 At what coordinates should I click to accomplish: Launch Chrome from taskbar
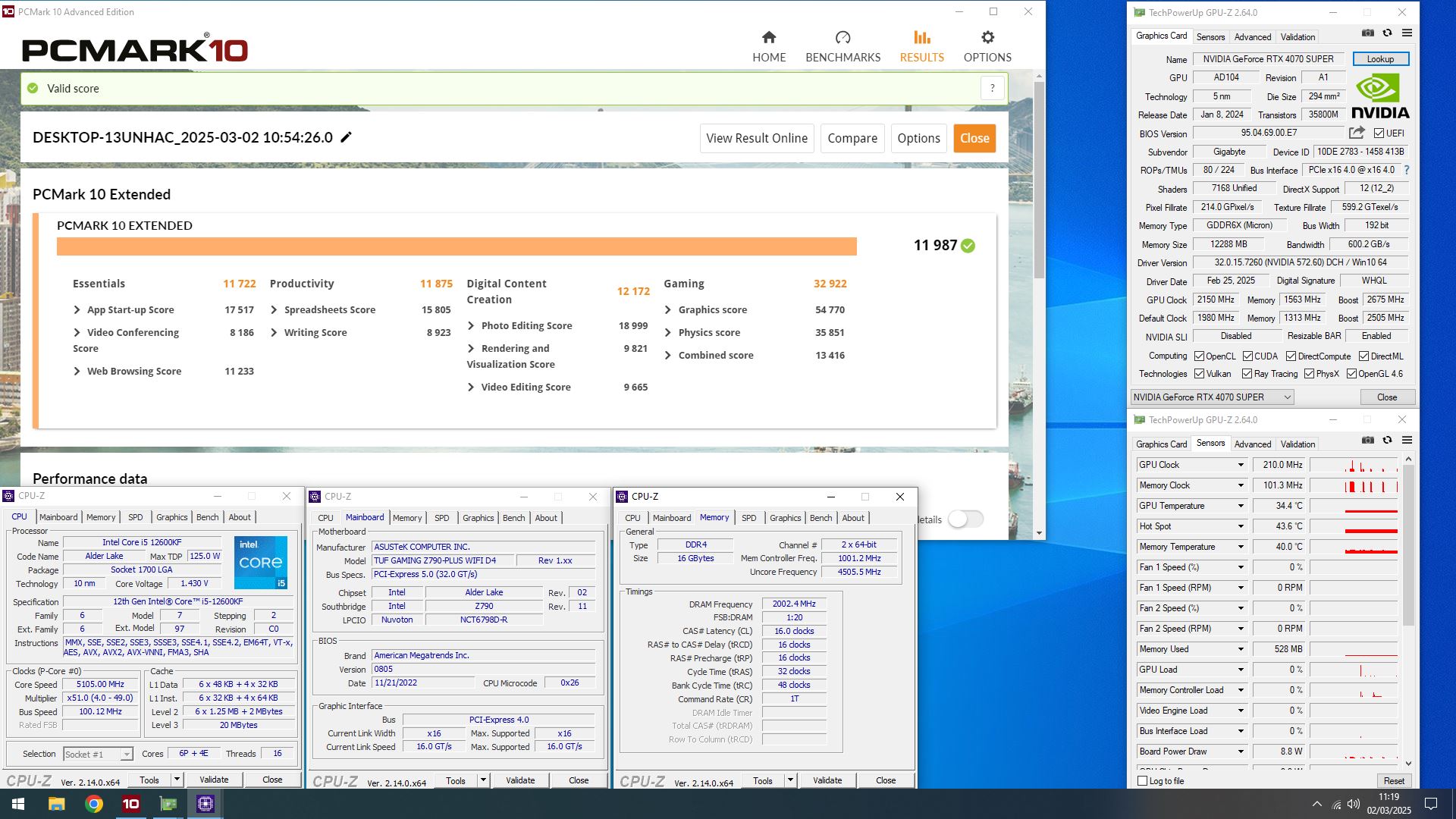coord(94,804)
